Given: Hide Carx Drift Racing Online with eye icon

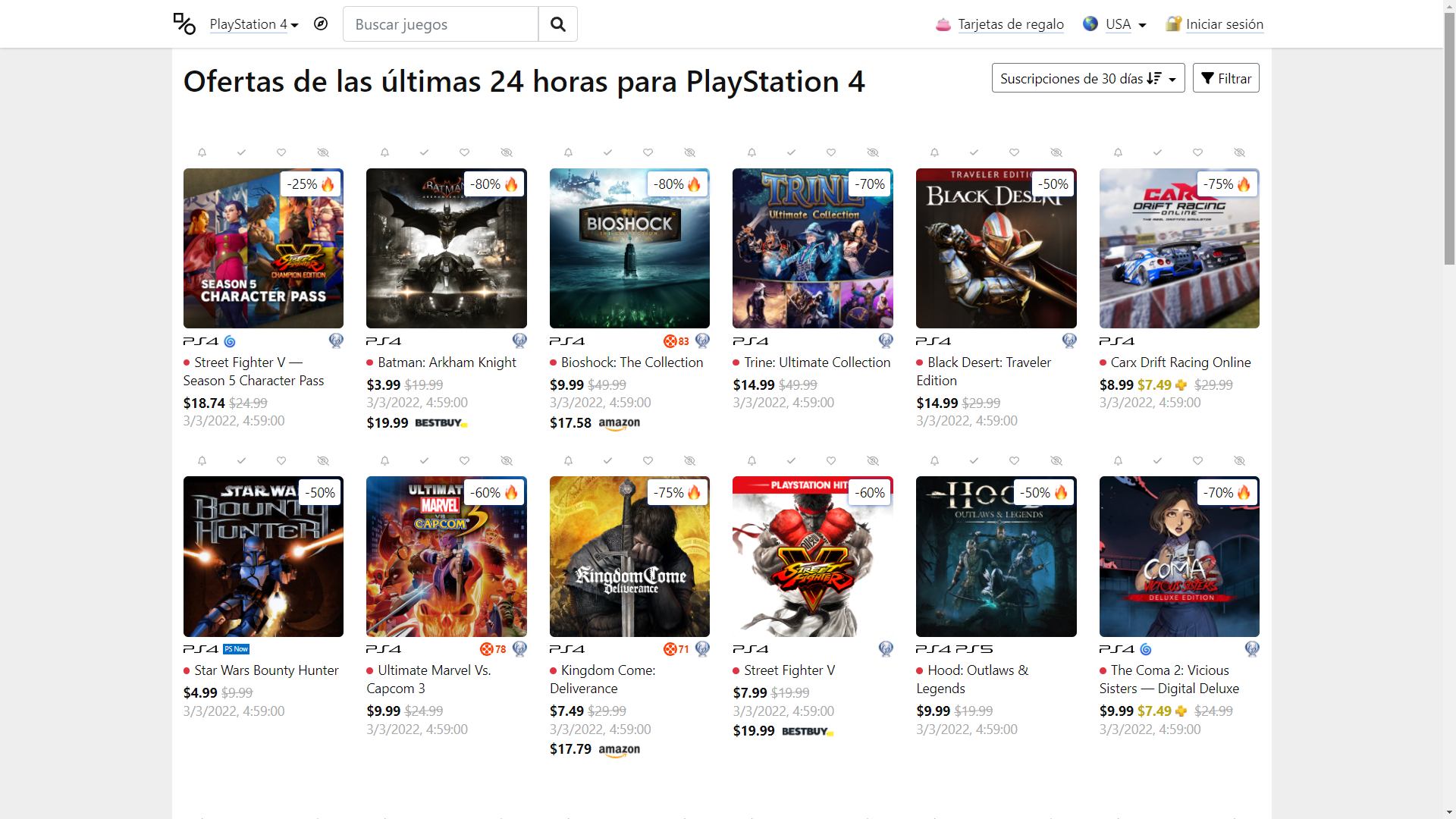Looking at the screenshot, I should (x=1239, y=152).
